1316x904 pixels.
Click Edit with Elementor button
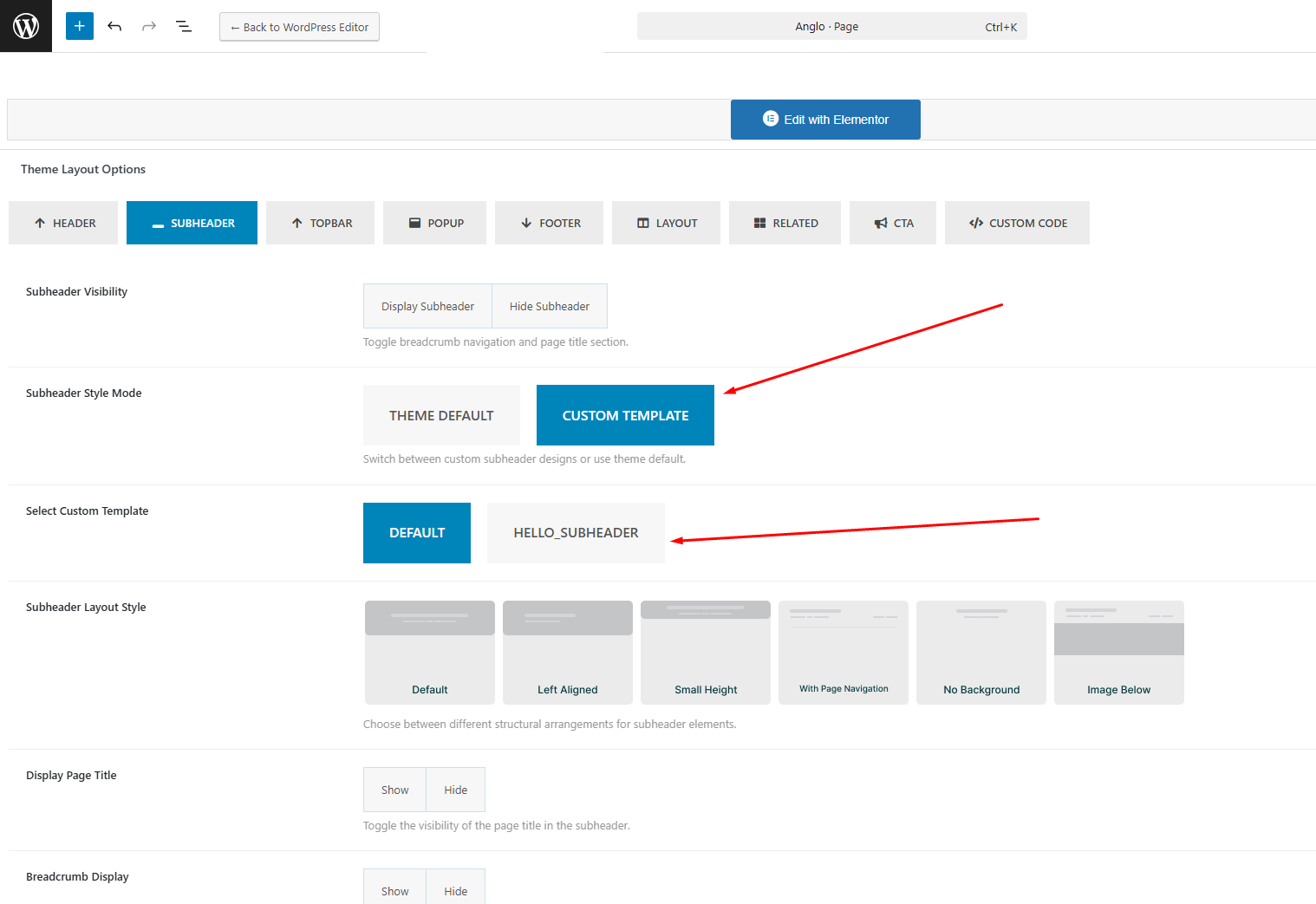click(825, 120)
